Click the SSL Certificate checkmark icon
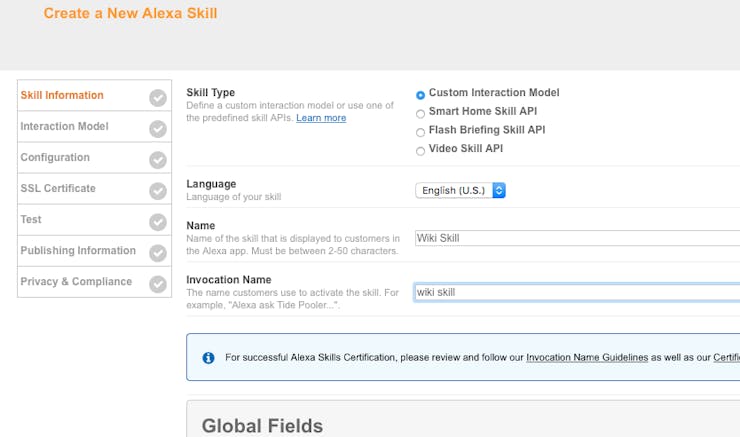Image resolution: width=740 pixels, height=437 pixels. coord(158,191)
